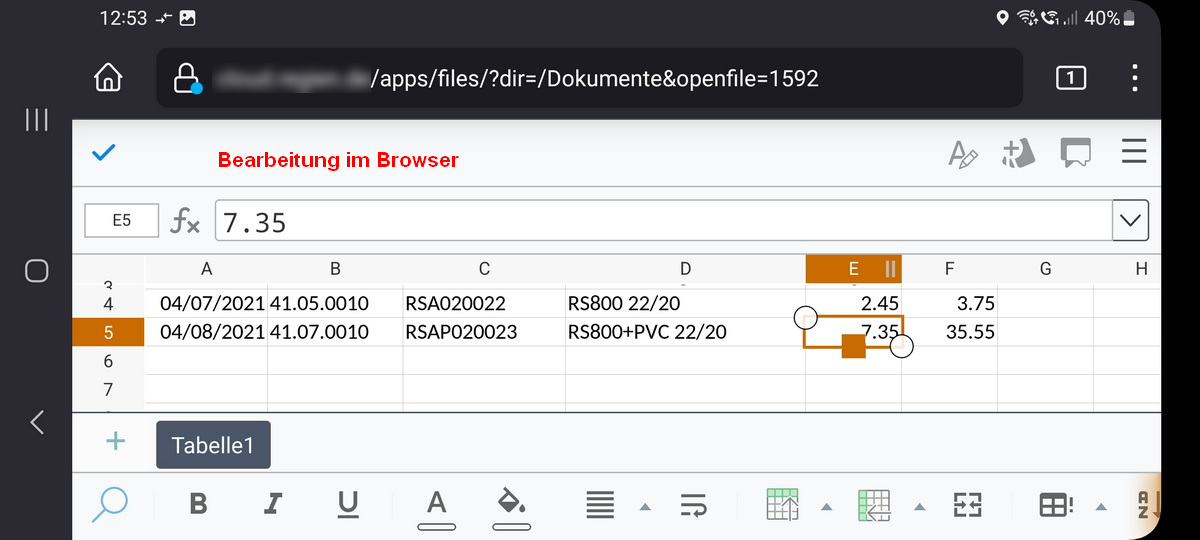
Task: Toggle underline formatting
Action: pos(347,505)
